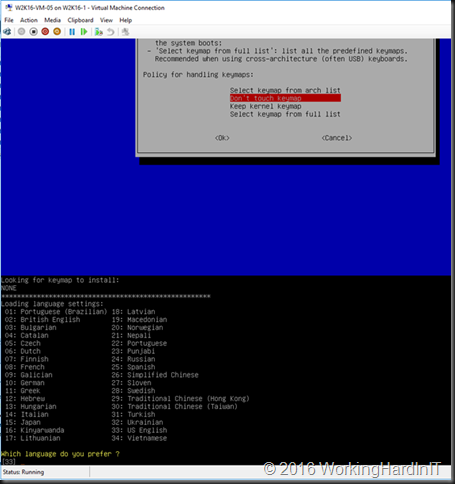Screen dimensions: 455x484
Task: Click '34: Vietnamese' language entry
Action: (x=139, y=438)
